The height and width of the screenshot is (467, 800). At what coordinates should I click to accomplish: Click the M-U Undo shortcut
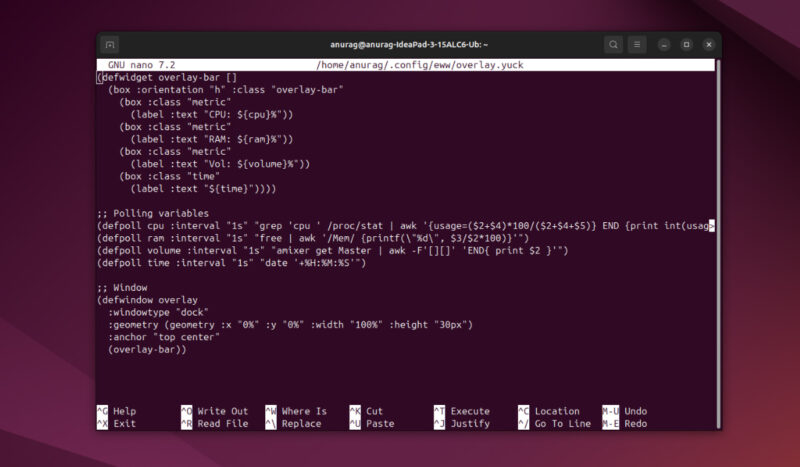coord(624,411)
